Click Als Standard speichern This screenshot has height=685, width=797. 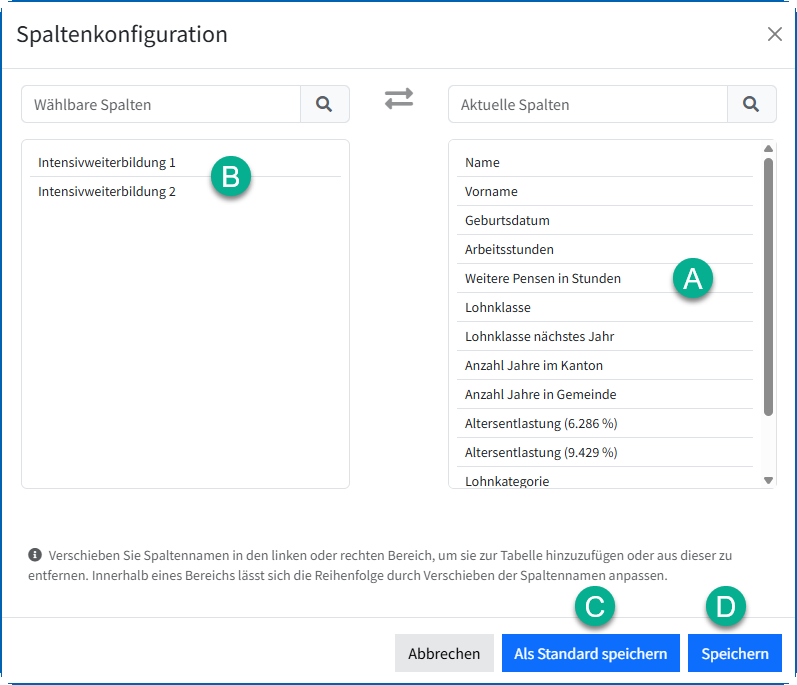point(590,654)
